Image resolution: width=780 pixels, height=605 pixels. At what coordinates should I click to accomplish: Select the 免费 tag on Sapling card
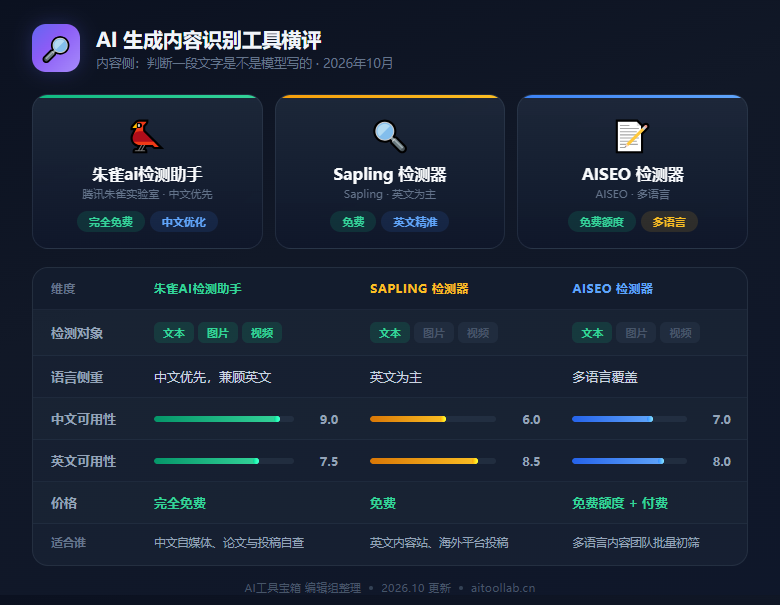pos(353,222)
